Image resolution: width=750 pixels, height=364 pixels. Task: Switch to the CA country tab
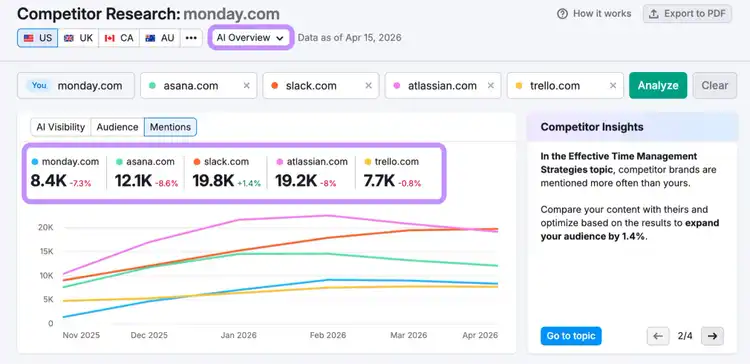[119, 38]
